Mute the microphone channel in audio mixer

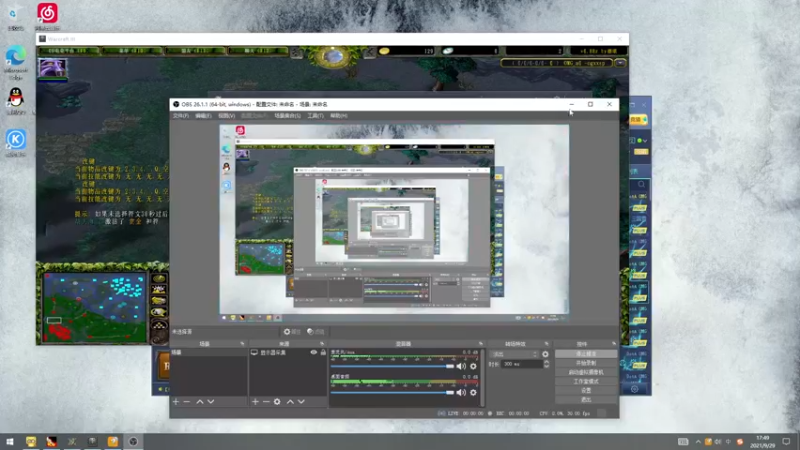[x=461, y=366]
